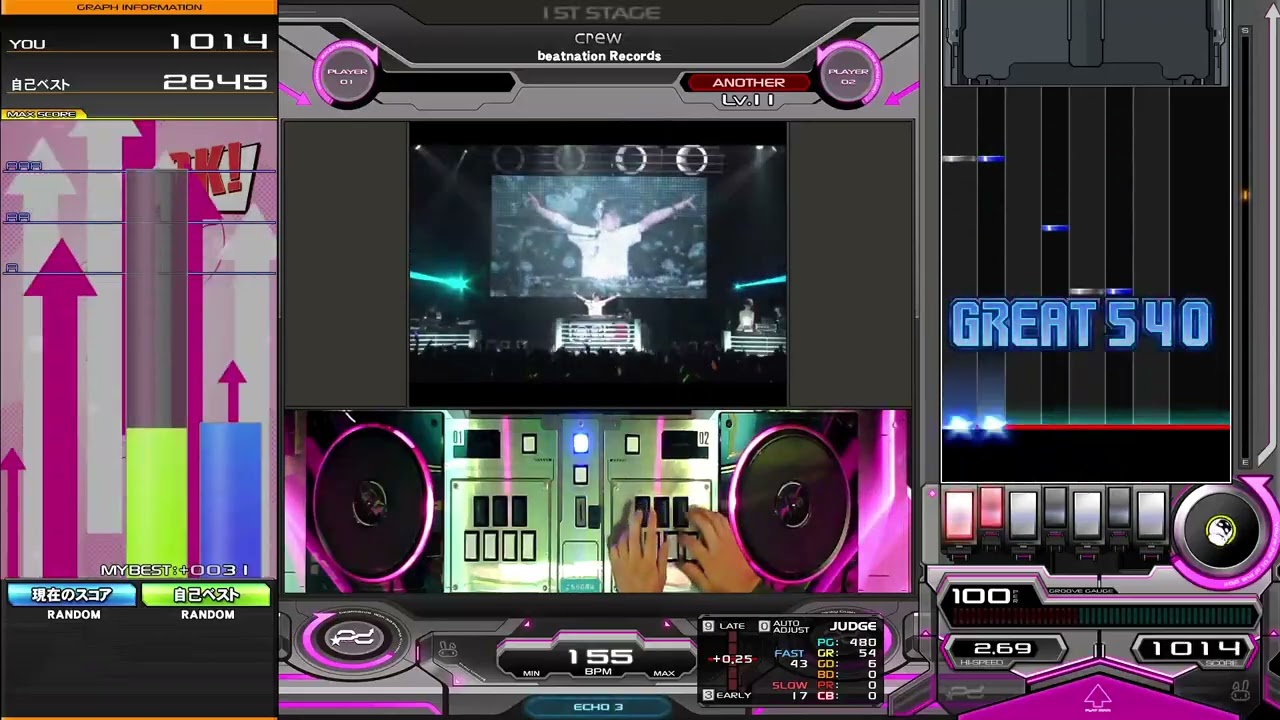
Task: Click the PLAYER 02 badge
Action: coord(848,76)
